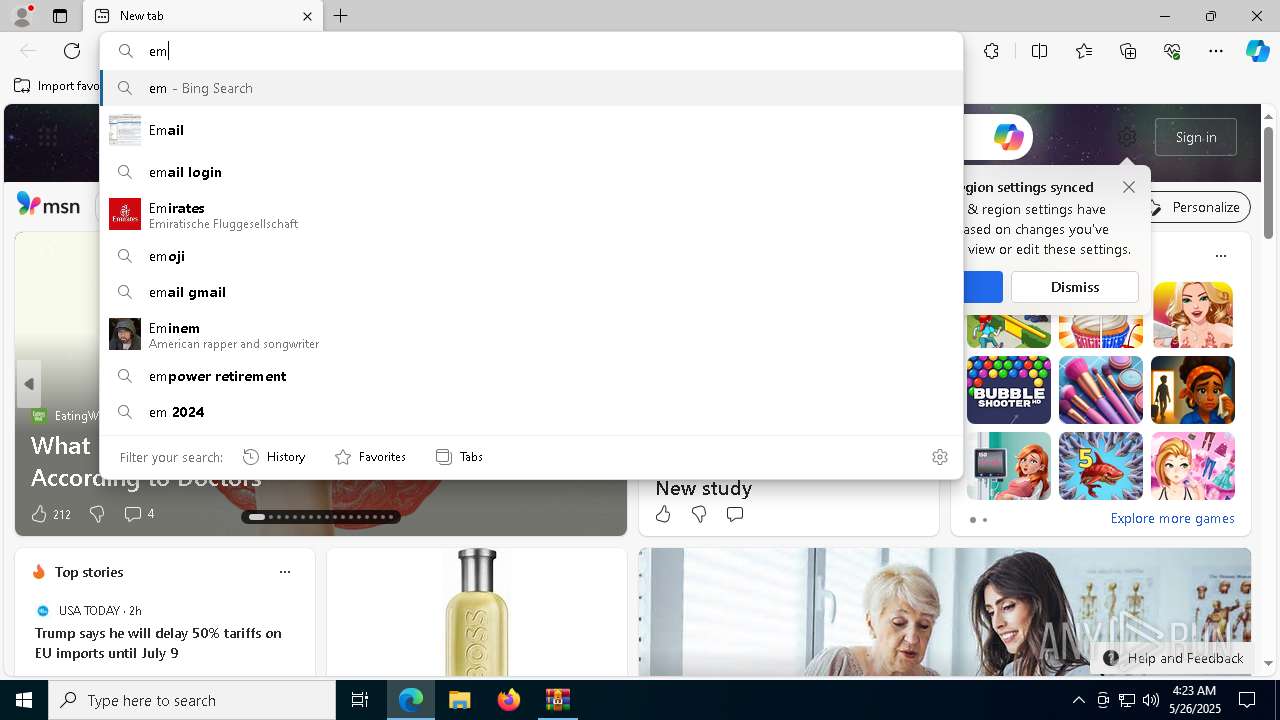Filter search by History
The image size is (1280, 720).
tap(274, 457)
